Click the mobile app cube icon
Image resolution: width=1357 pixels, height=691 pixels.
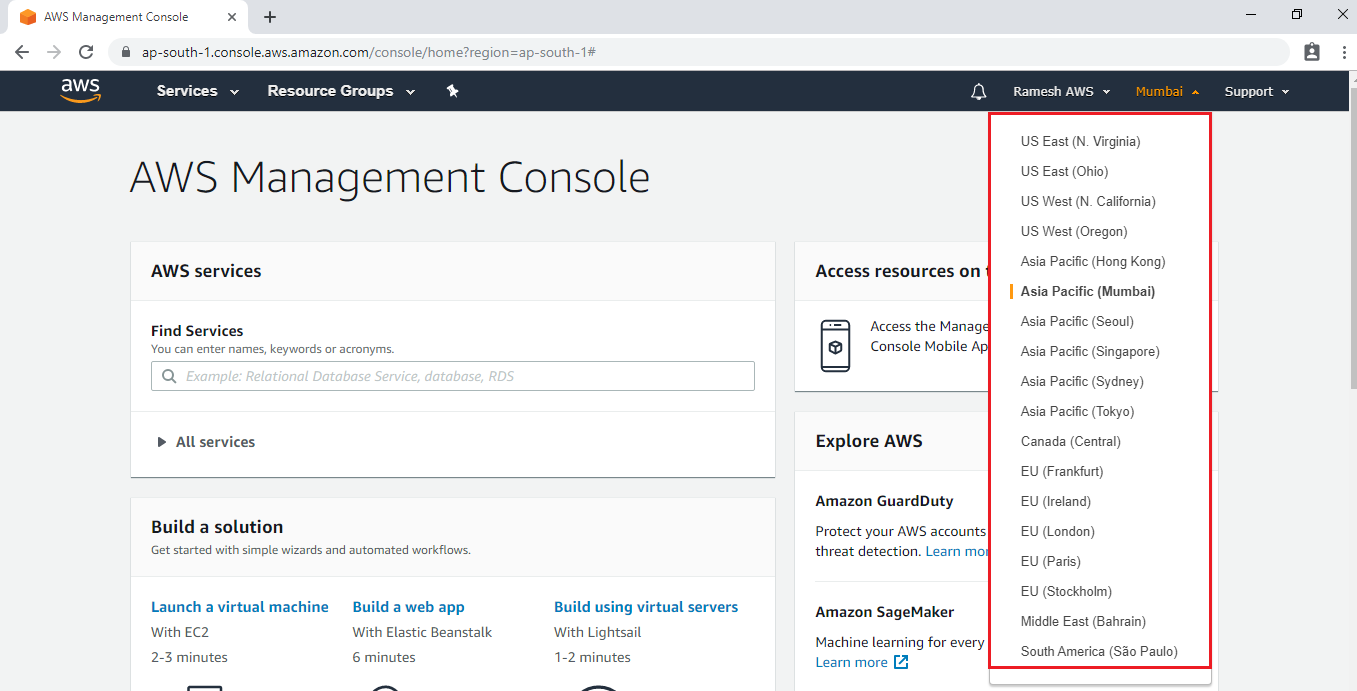point(835,346)
